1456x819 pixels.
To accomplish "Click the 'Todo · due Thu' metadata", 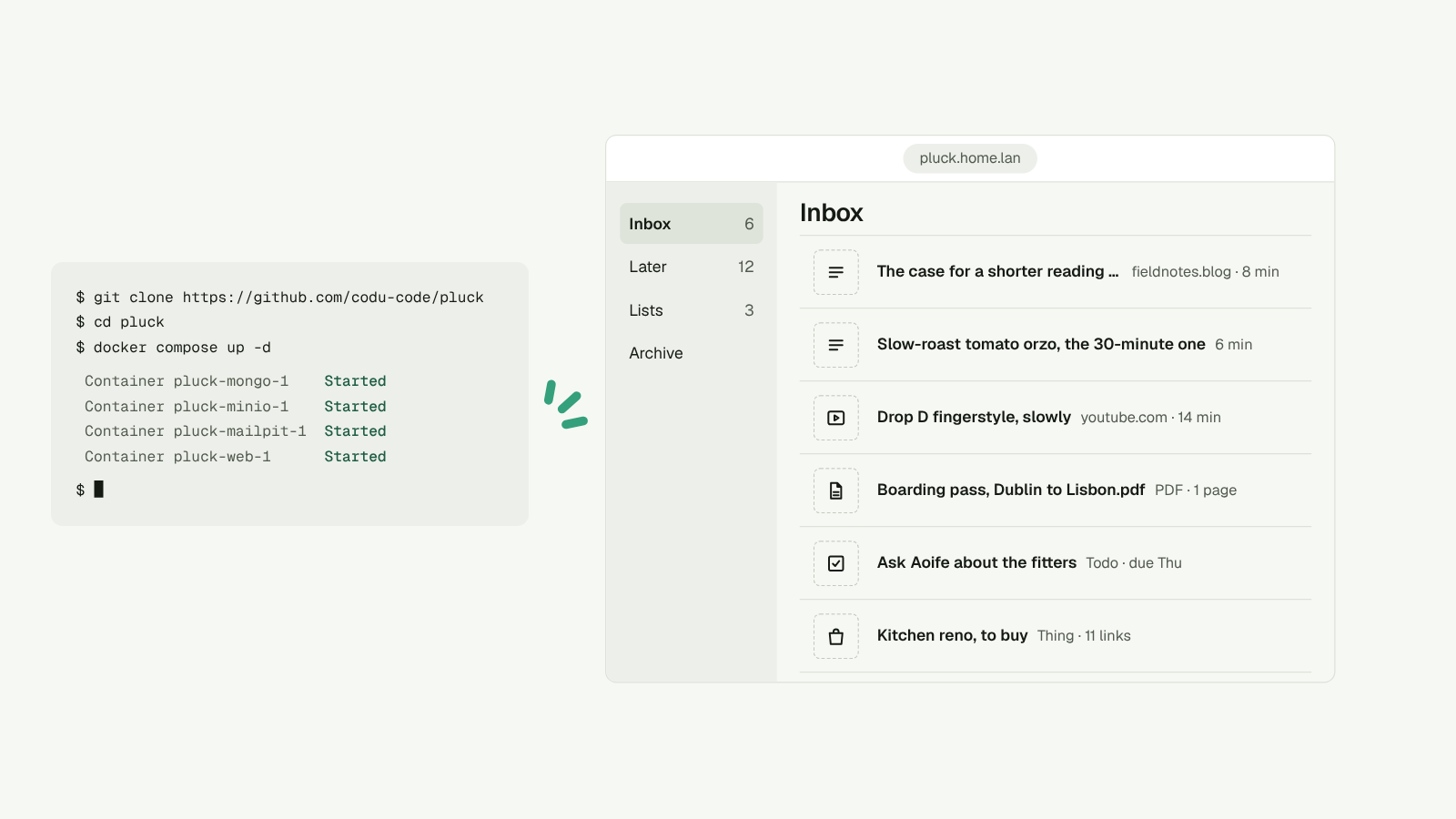I will [x=1134, y=563].
